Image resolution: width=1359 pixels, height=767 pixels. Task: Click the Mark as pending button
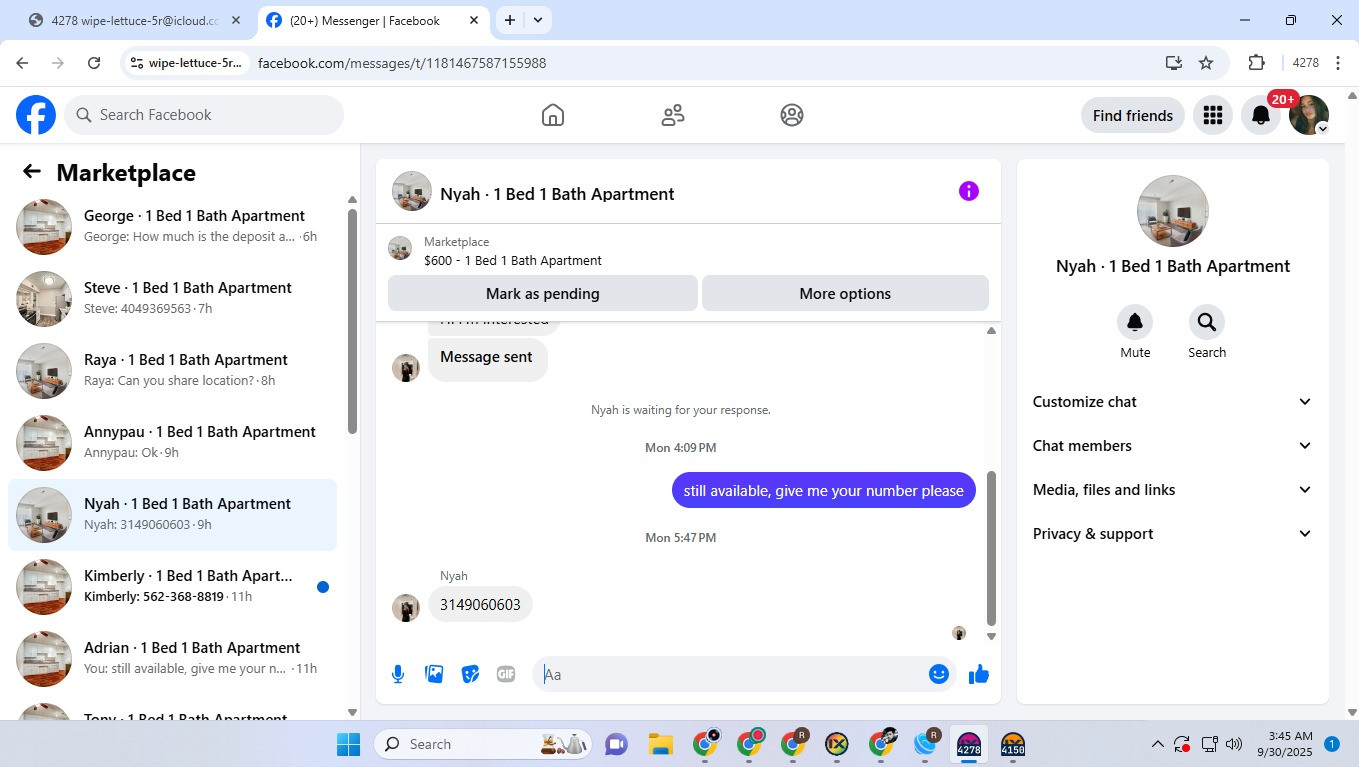543,294
